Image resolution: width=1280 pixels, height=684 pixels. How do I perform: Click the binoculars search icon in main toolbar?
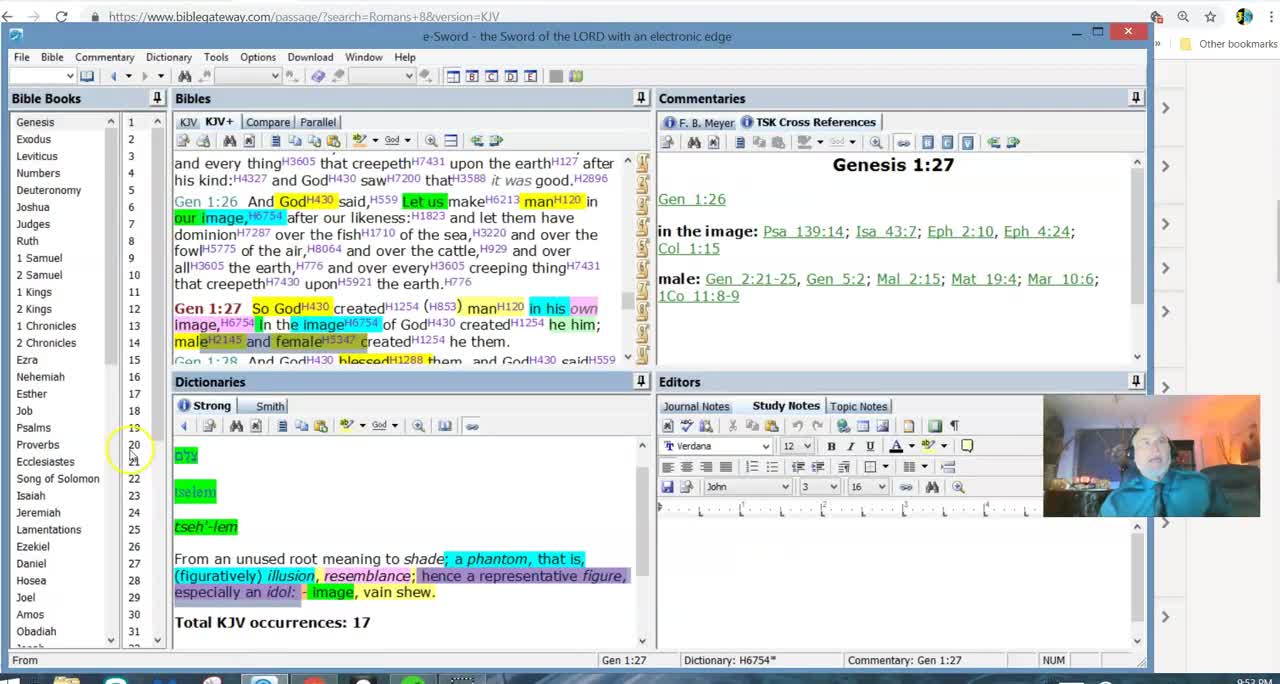click(x=184, y=76)
